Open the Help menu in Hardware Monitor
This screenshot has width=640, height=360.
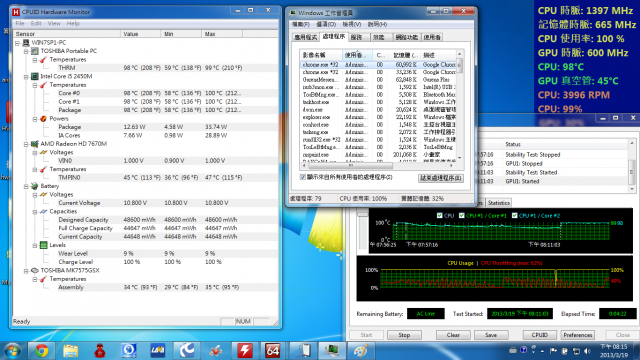click(x=73, y=24)
